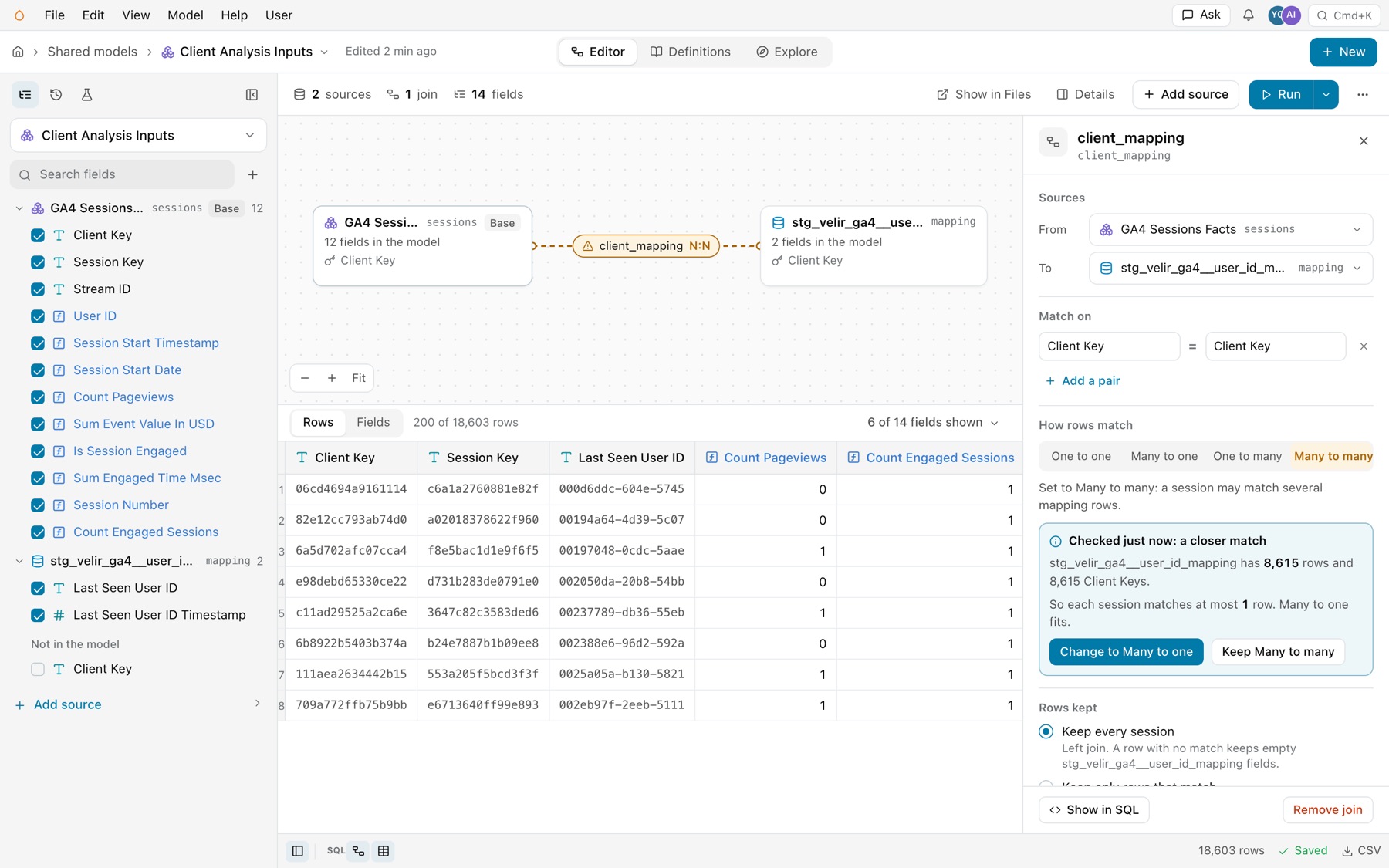Switch to the SQL view icon

tap(336, 851)
